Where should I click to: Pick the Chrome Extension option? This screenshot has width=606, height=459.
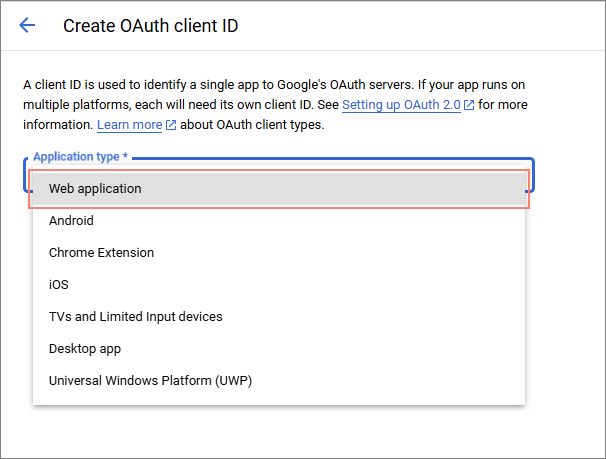click(101, 252)
